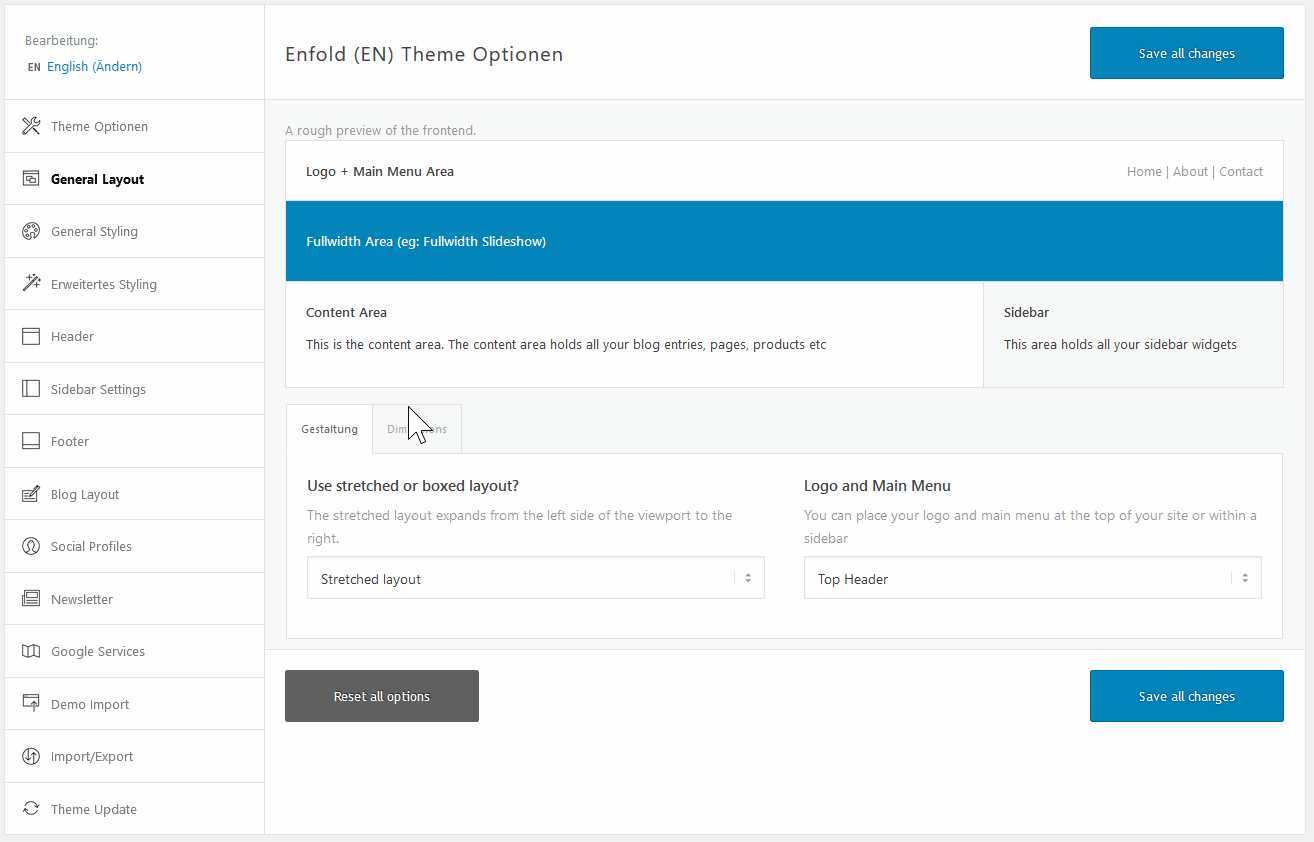Click the English (Ändern) language link
This screenshot has width=1314, height=842.
[94, 67]
